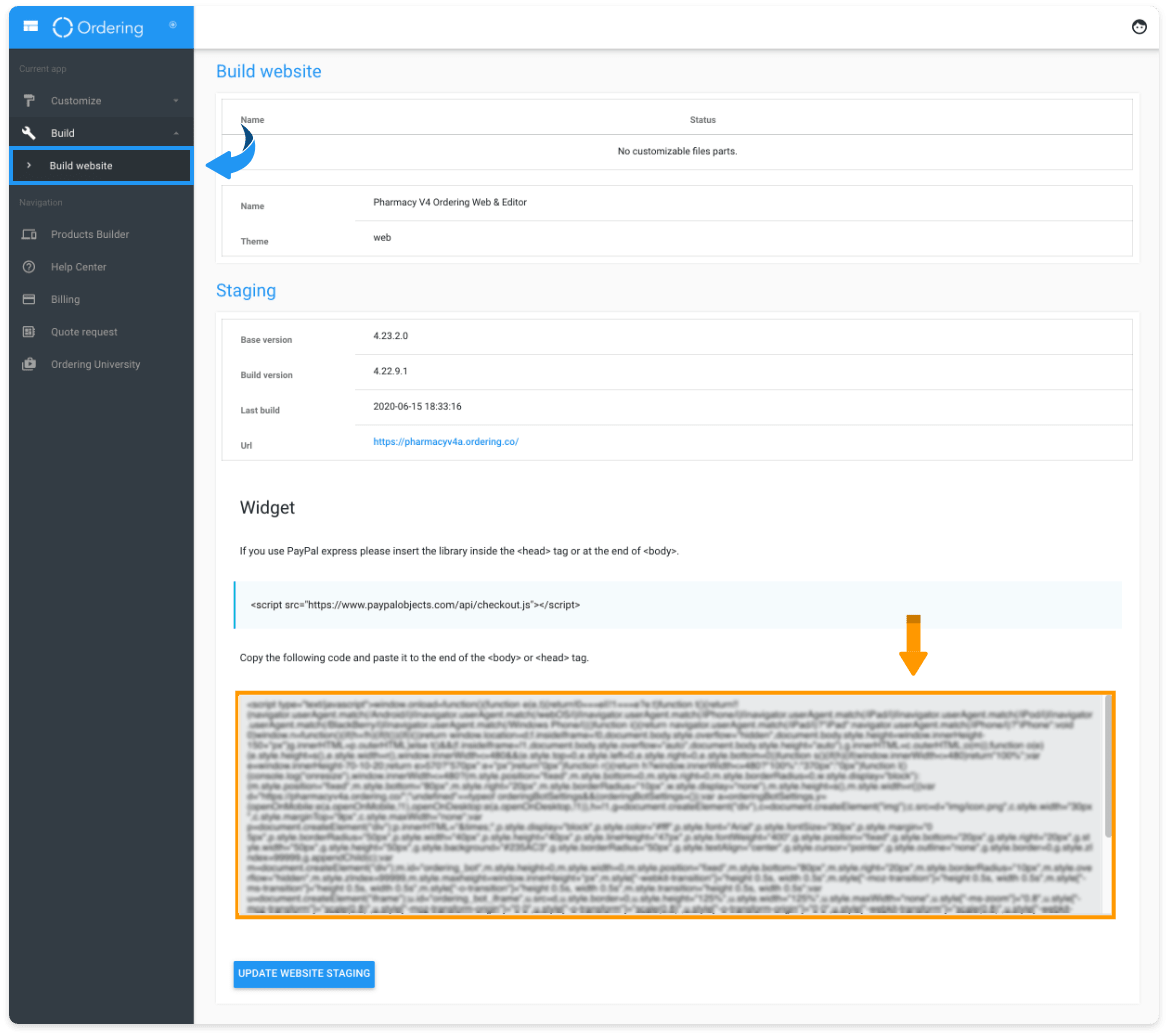The height and width of the screenshot is (1036, 1168).
Task: Click the Ordering logo
Action: tap(98, 28)
